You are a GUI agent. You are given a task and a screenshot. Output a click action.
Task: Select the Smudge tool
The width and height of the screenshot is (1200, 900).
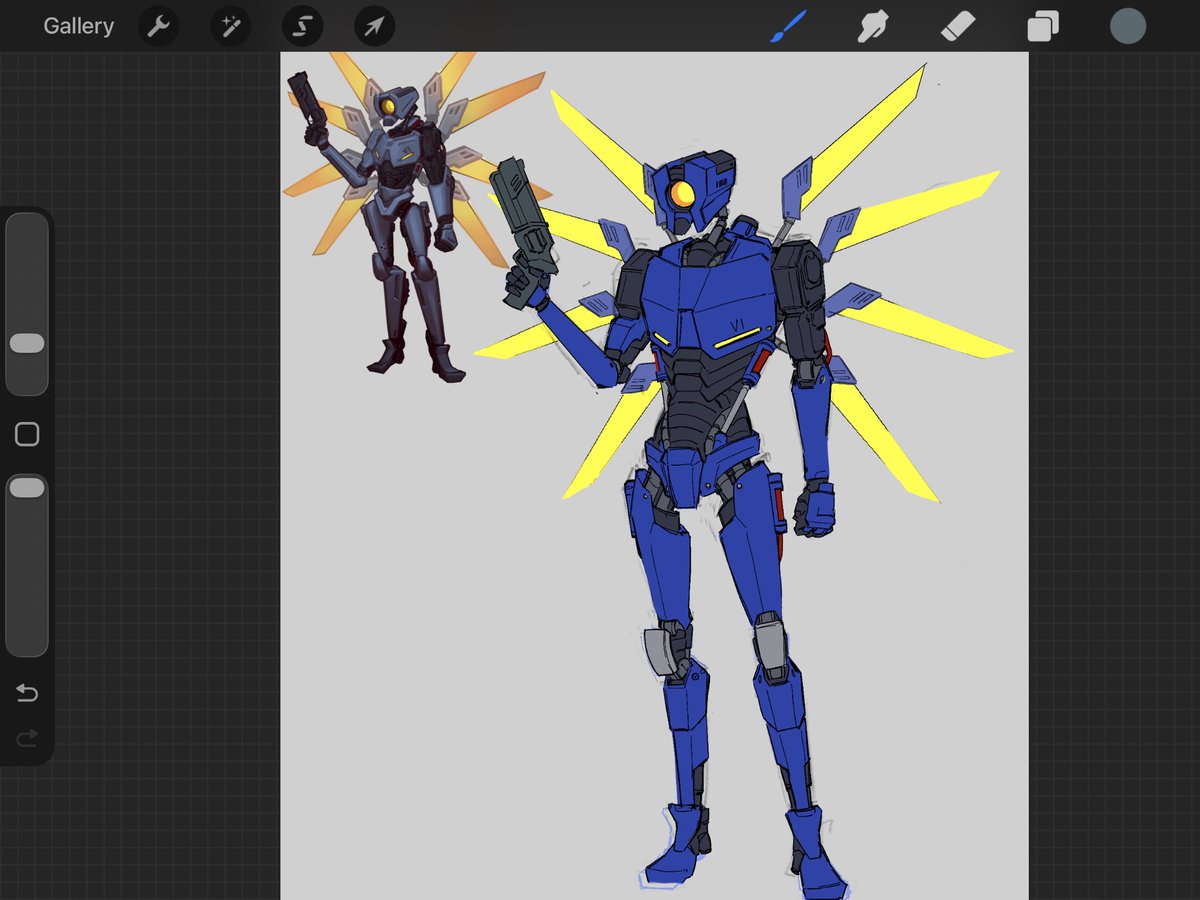coord(872,26)
